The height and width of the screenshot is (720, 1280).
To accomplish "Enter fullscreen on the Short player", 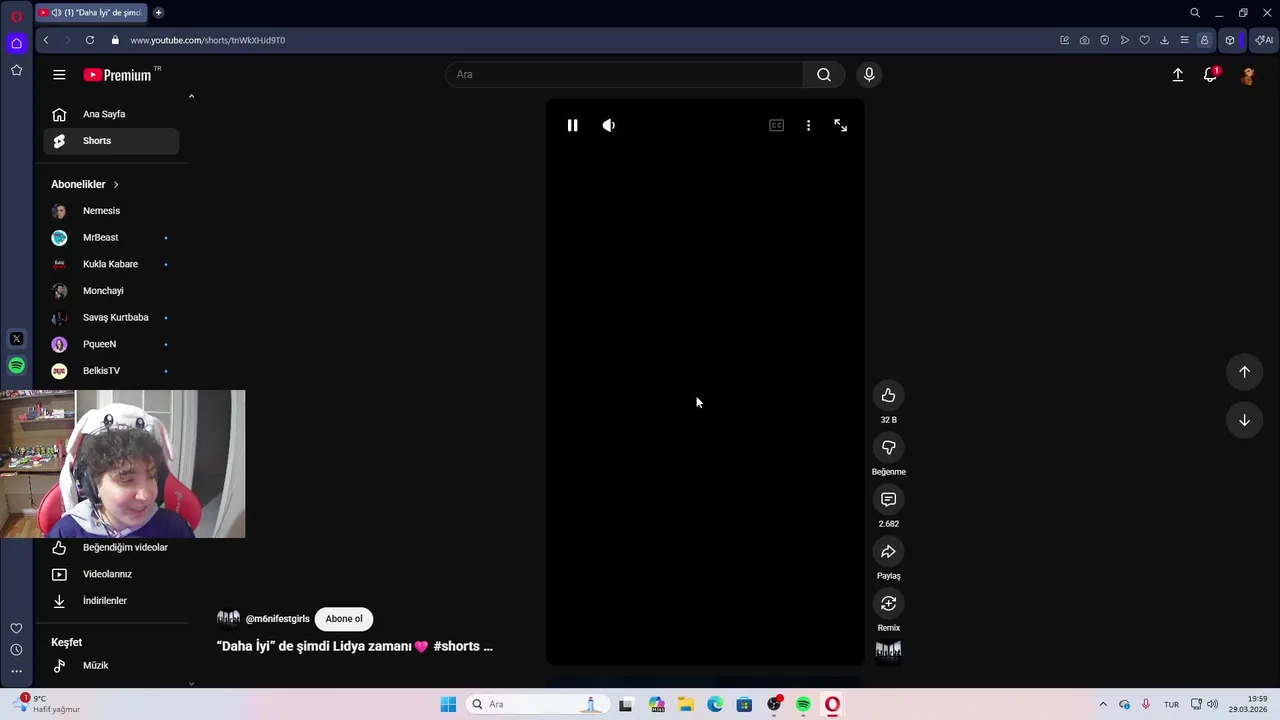I will pos(840,125).
